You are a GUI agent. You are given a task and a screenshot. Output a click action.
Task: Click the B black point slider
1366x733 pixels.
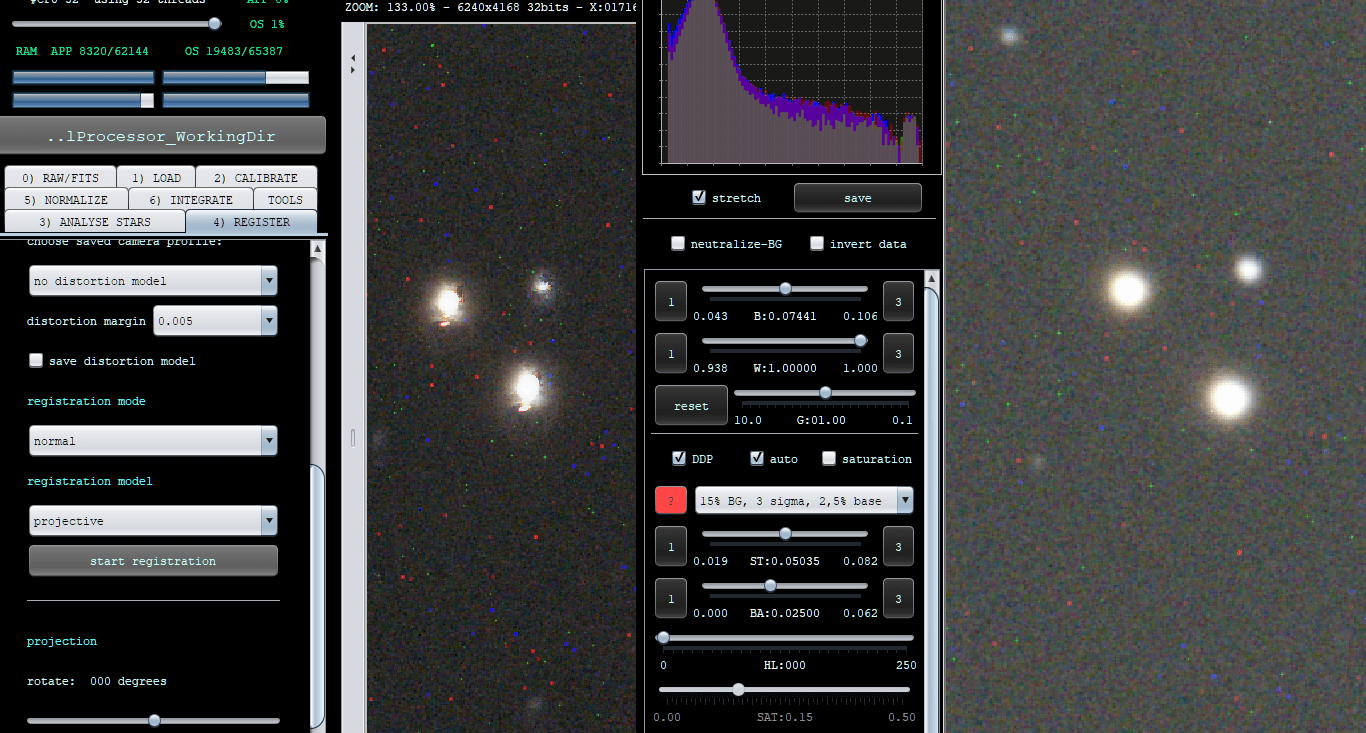pyautogui.click(x=785, y=288)
